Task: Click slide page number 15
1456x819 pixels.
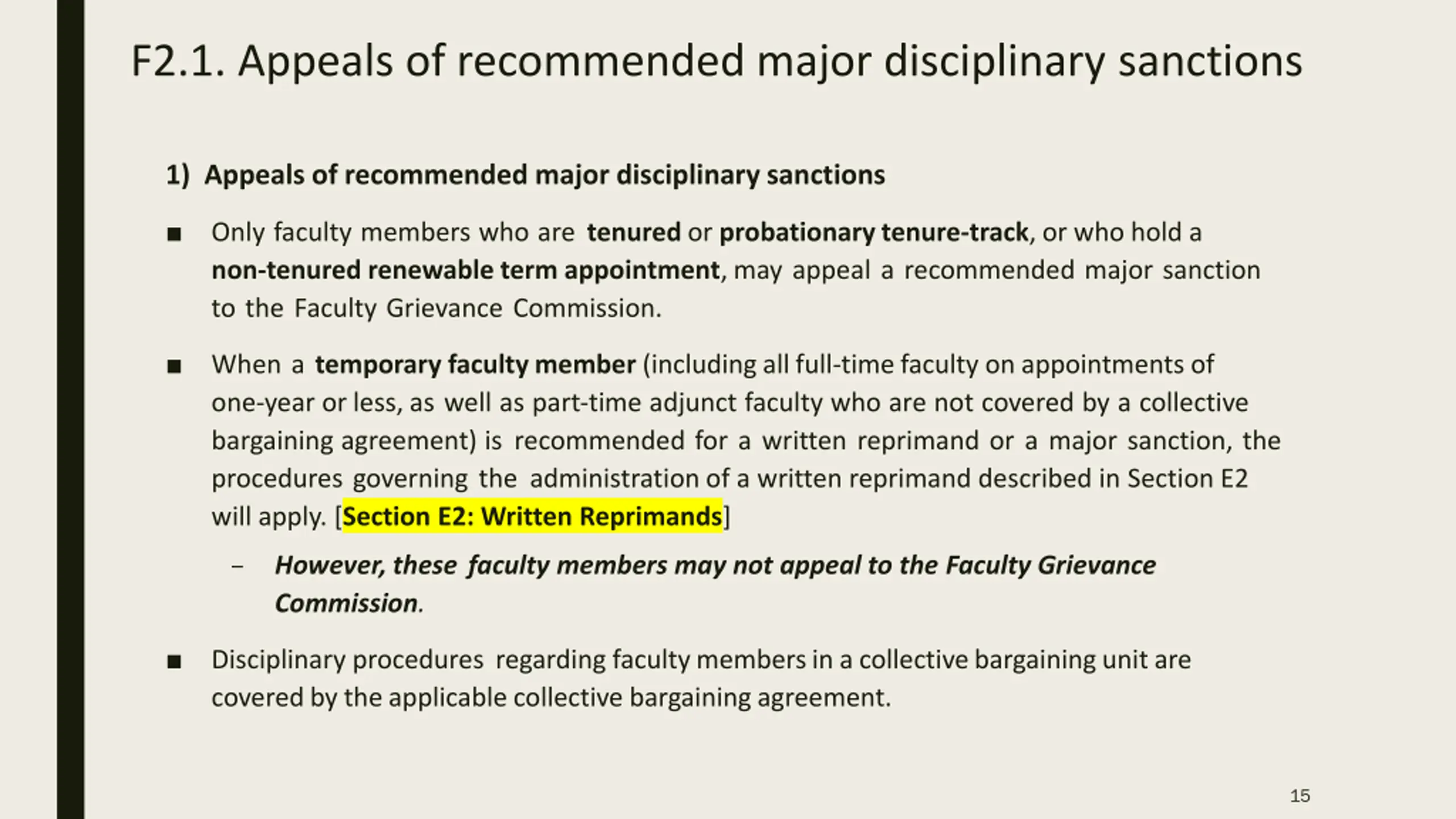Action: coord(1300,796)
